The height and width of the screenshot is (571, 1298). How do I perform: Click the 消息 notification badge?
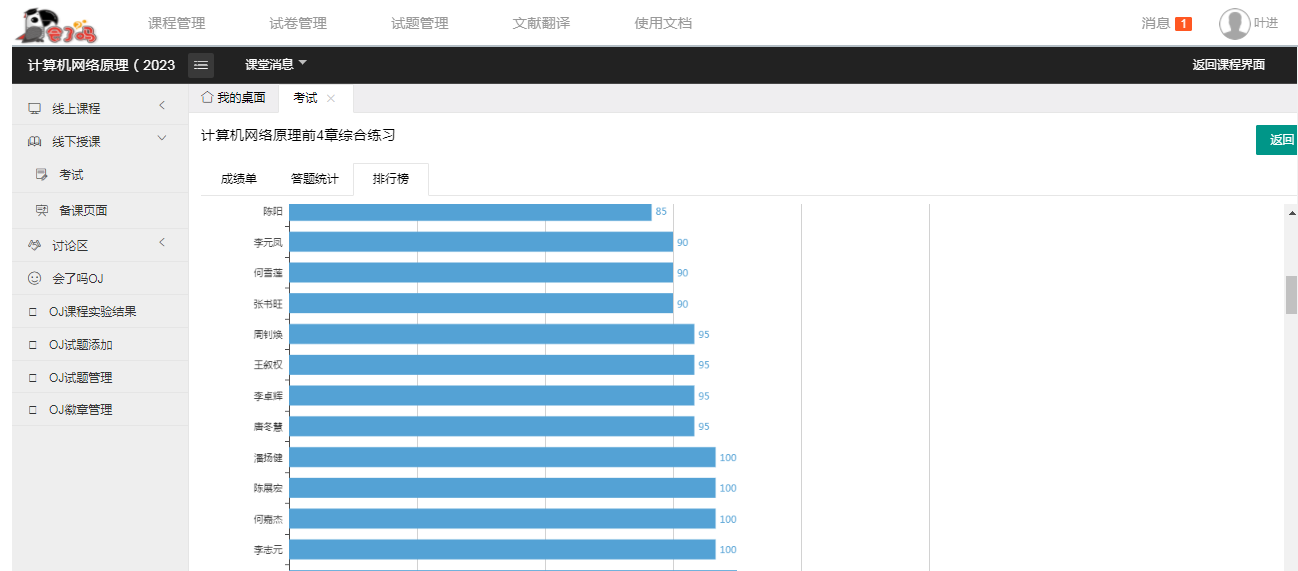click(x=1183, y=24)
